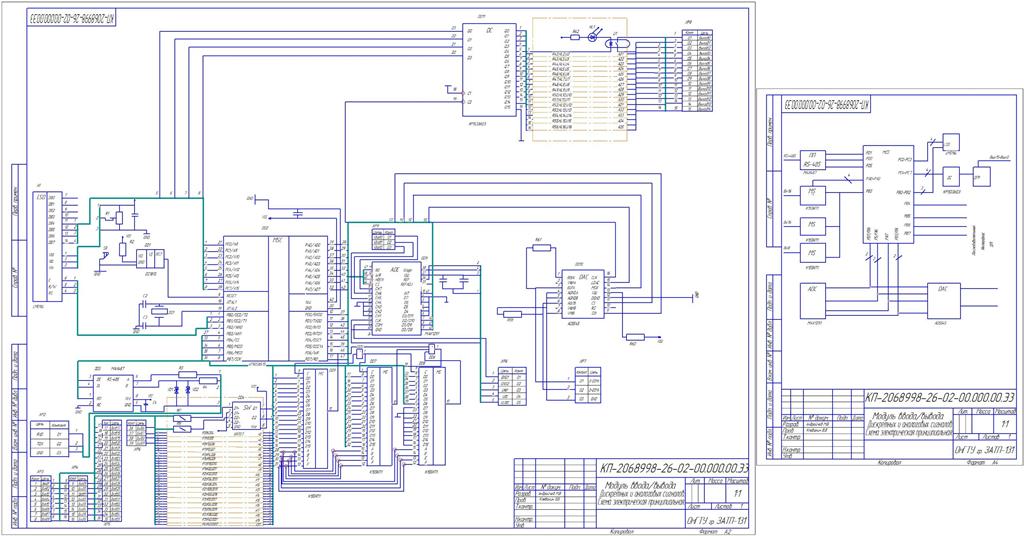This screenshot has width=1024, height=536.
Task: Select the R47 resistor above the DAC chip
Action: coord(540,247)
